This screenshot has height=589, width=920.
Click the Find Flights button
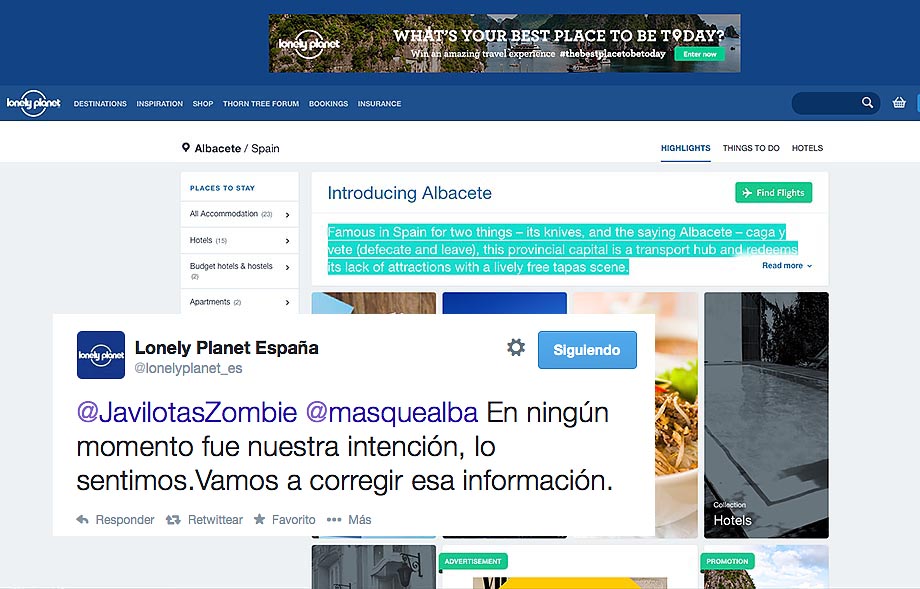tap(773, 192)
